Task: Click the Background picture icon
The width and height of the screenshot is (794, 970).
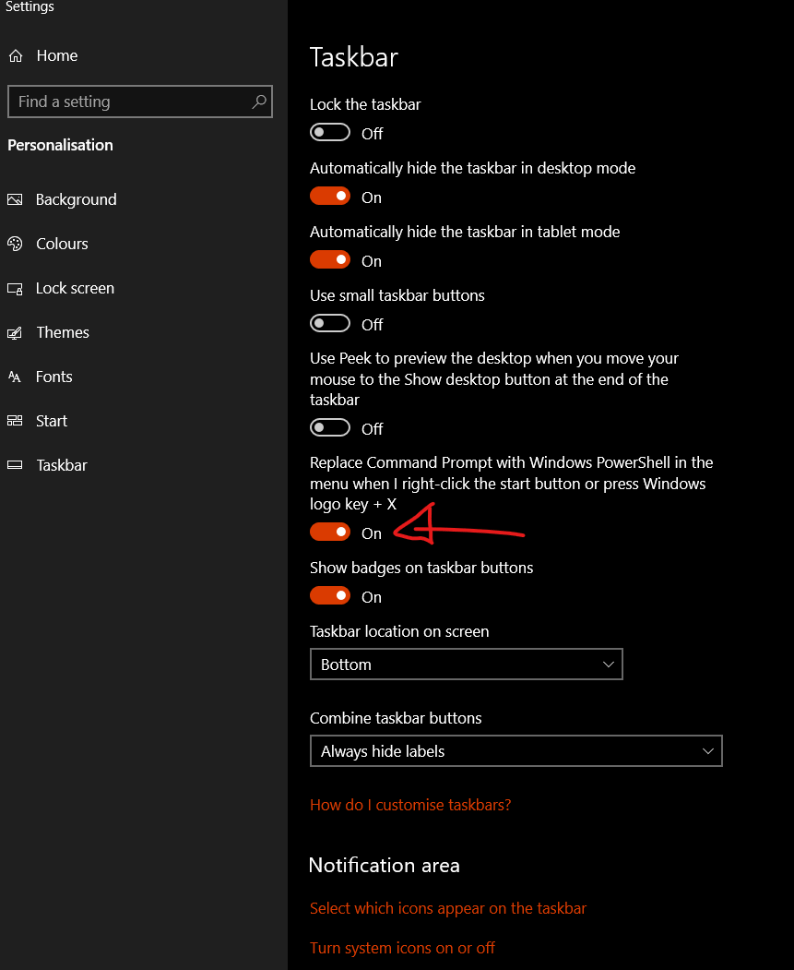Action: tap(15, 199)
